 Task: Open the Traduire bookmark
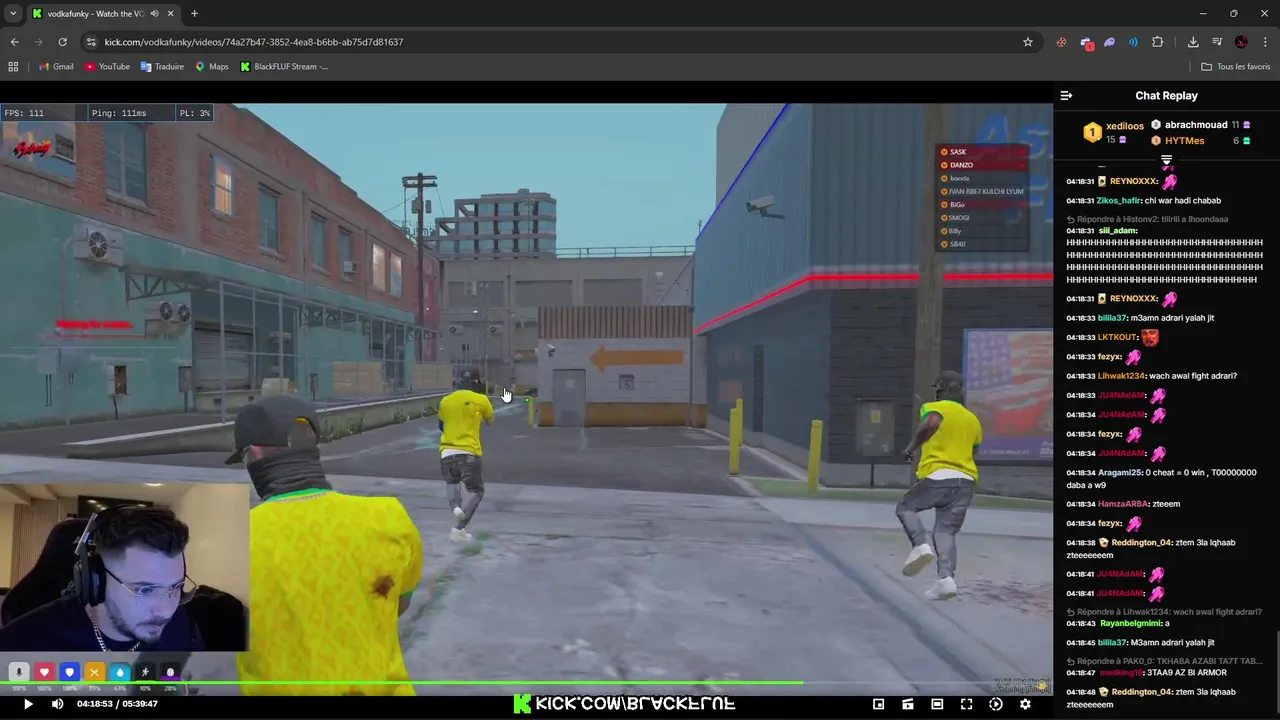162,67
